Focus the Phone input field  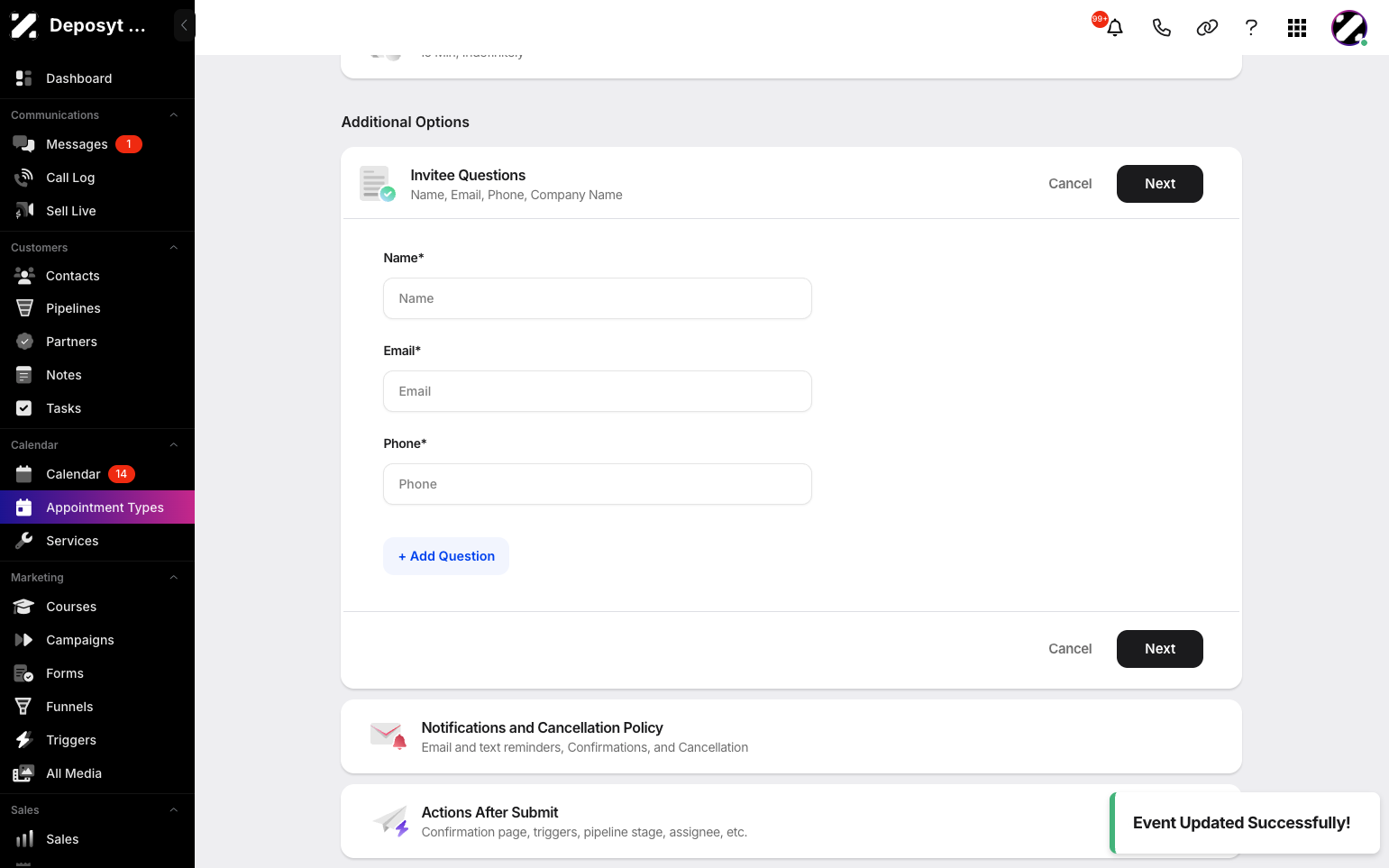point(598,484)
